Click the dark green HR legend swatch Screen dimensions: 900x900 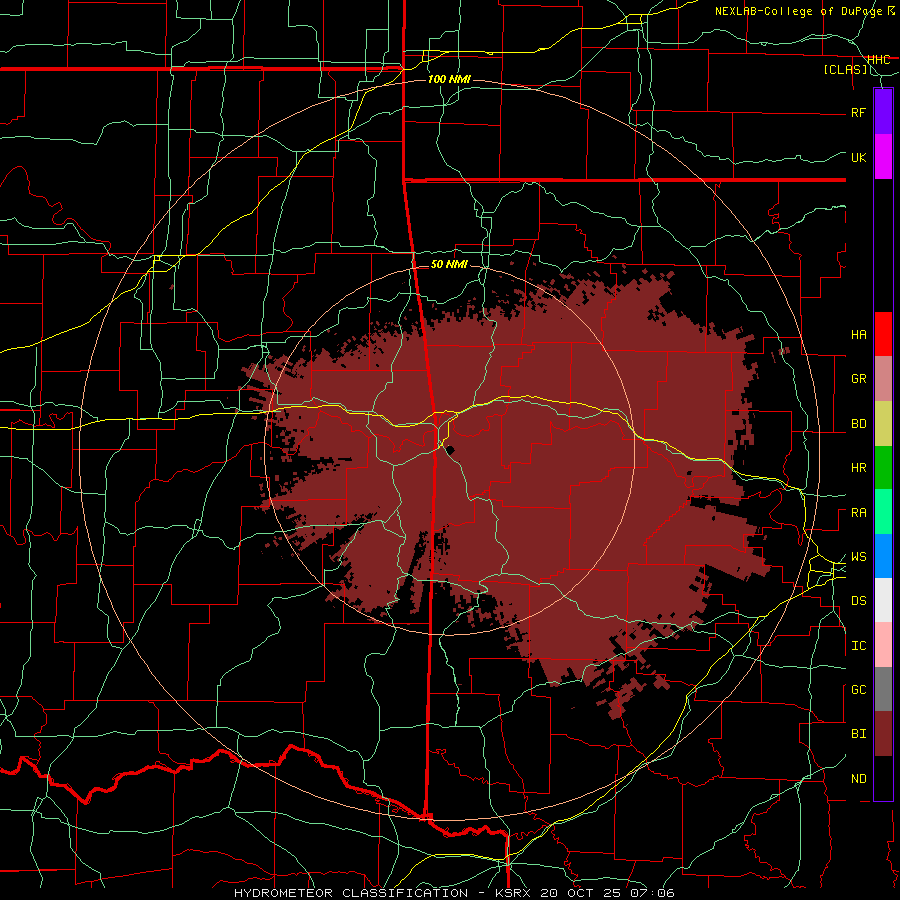pyautogui.click(x=883, y=468)
